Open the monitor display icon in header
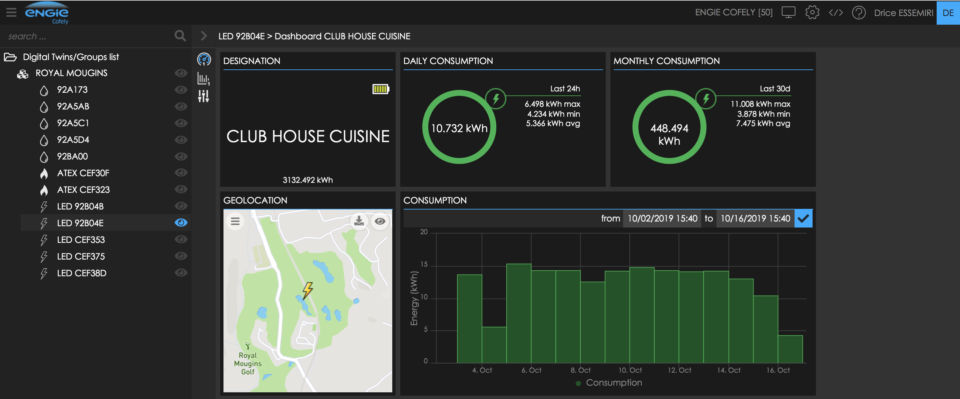Image resolution: width=960 pixels, height=399 pixels. pyautogui.click(x=789, y=12)
